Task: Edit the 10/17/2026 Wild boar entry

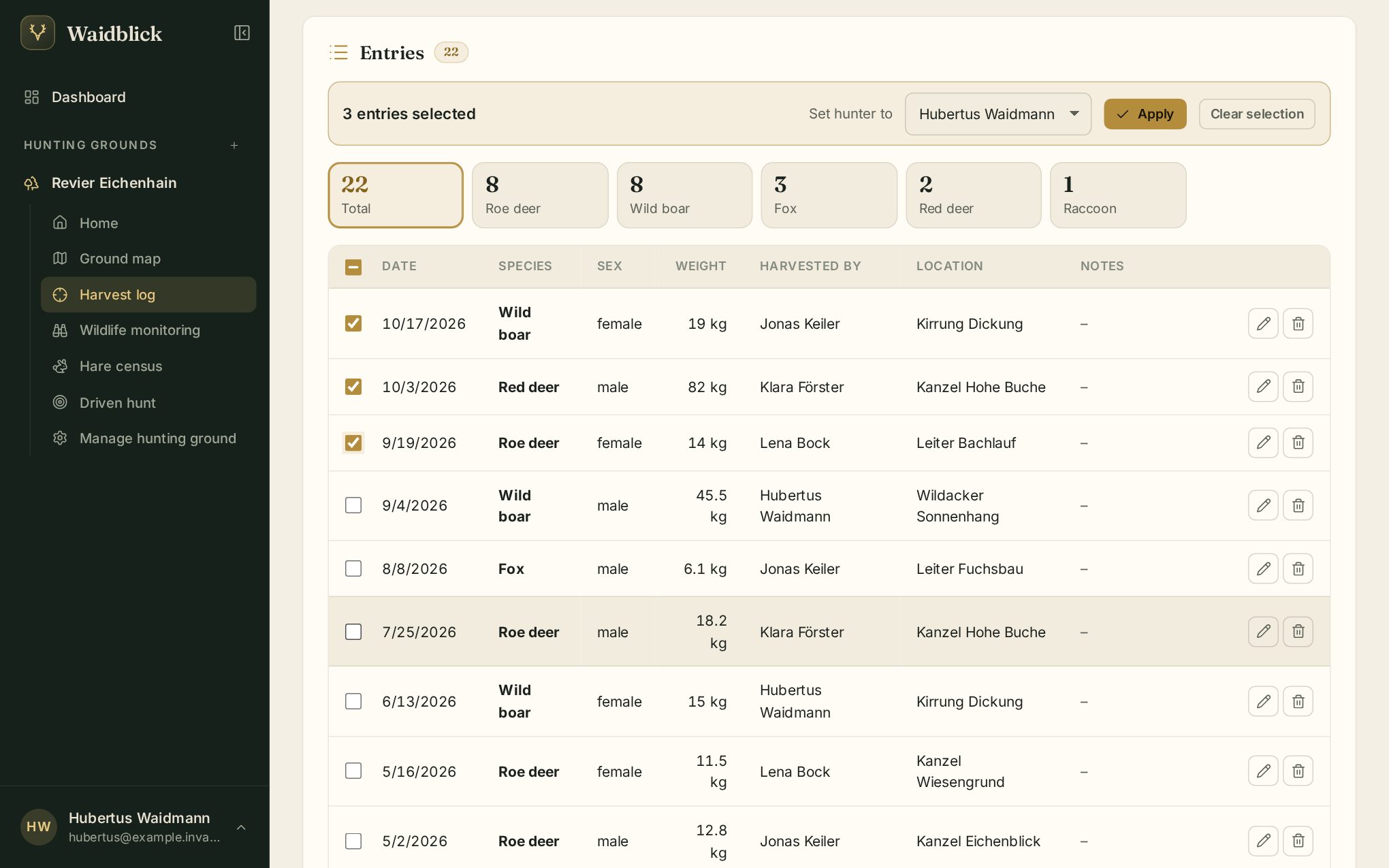Action: click(x=1263, y=323)
